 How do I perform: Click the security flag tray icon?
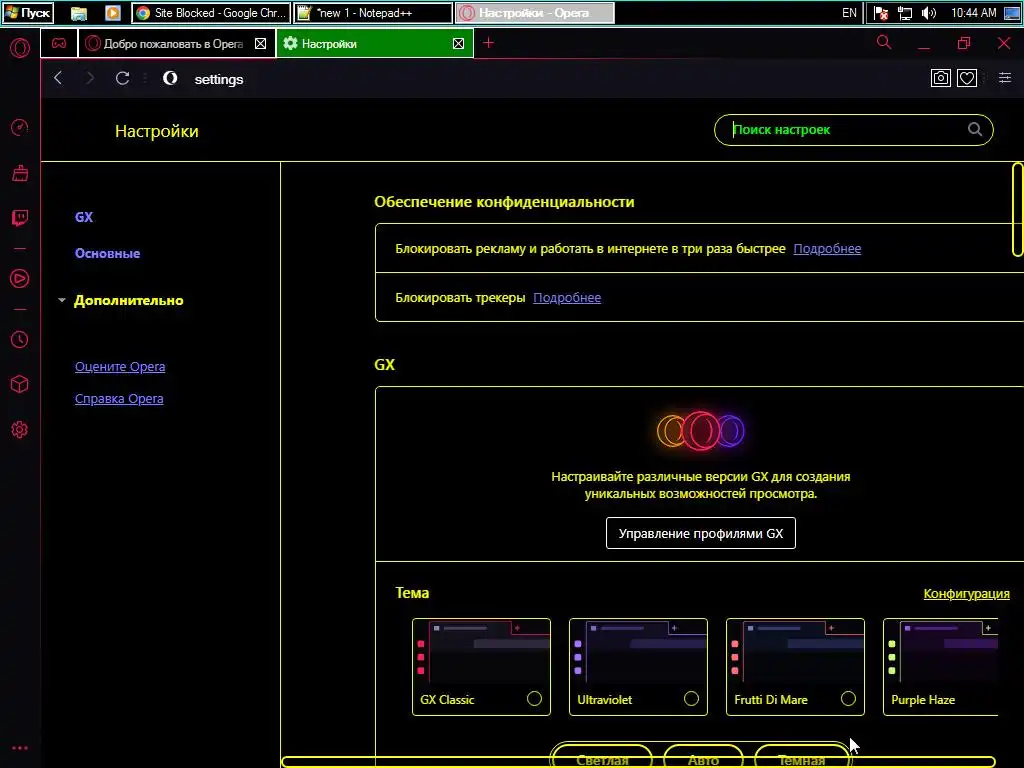(x=881, y=13)
